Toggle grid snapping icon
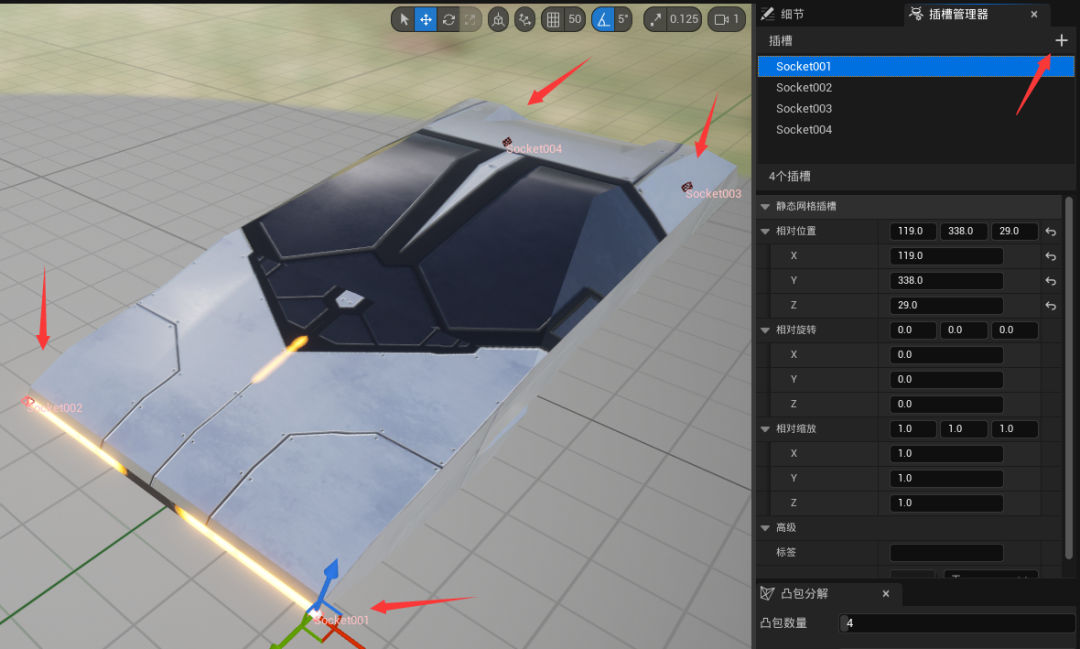 coord(553,19)
